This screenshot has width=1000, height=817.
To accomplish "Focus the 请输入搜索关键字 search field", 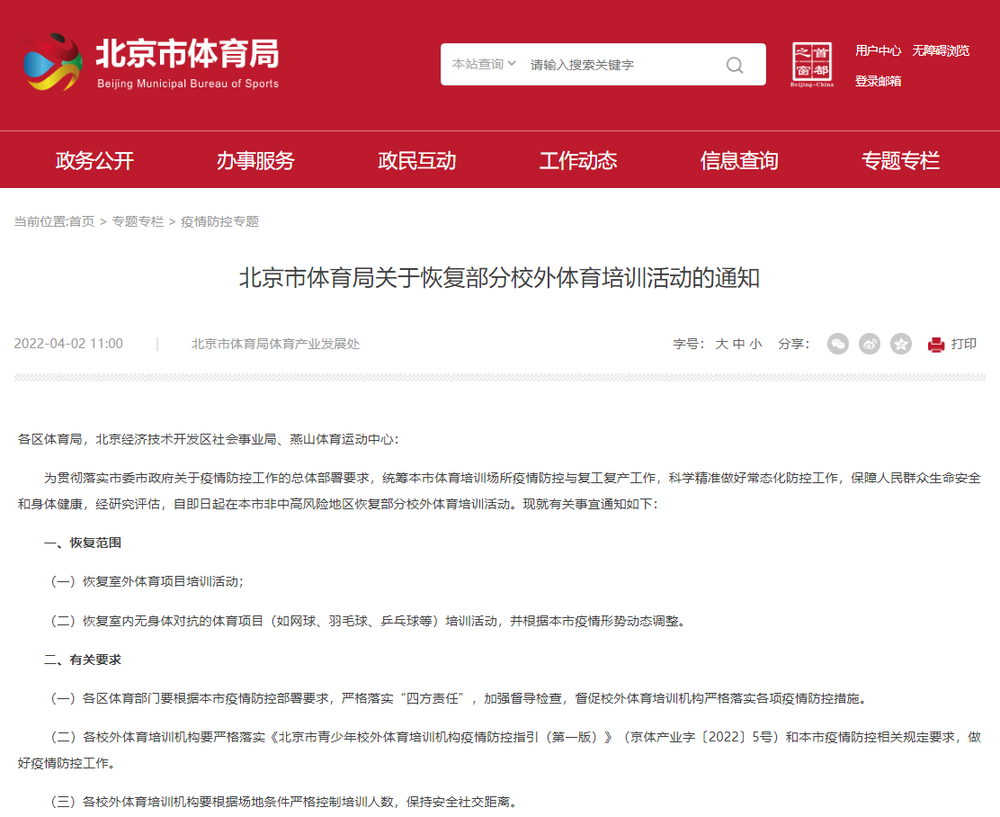I will tap(620, 65).
